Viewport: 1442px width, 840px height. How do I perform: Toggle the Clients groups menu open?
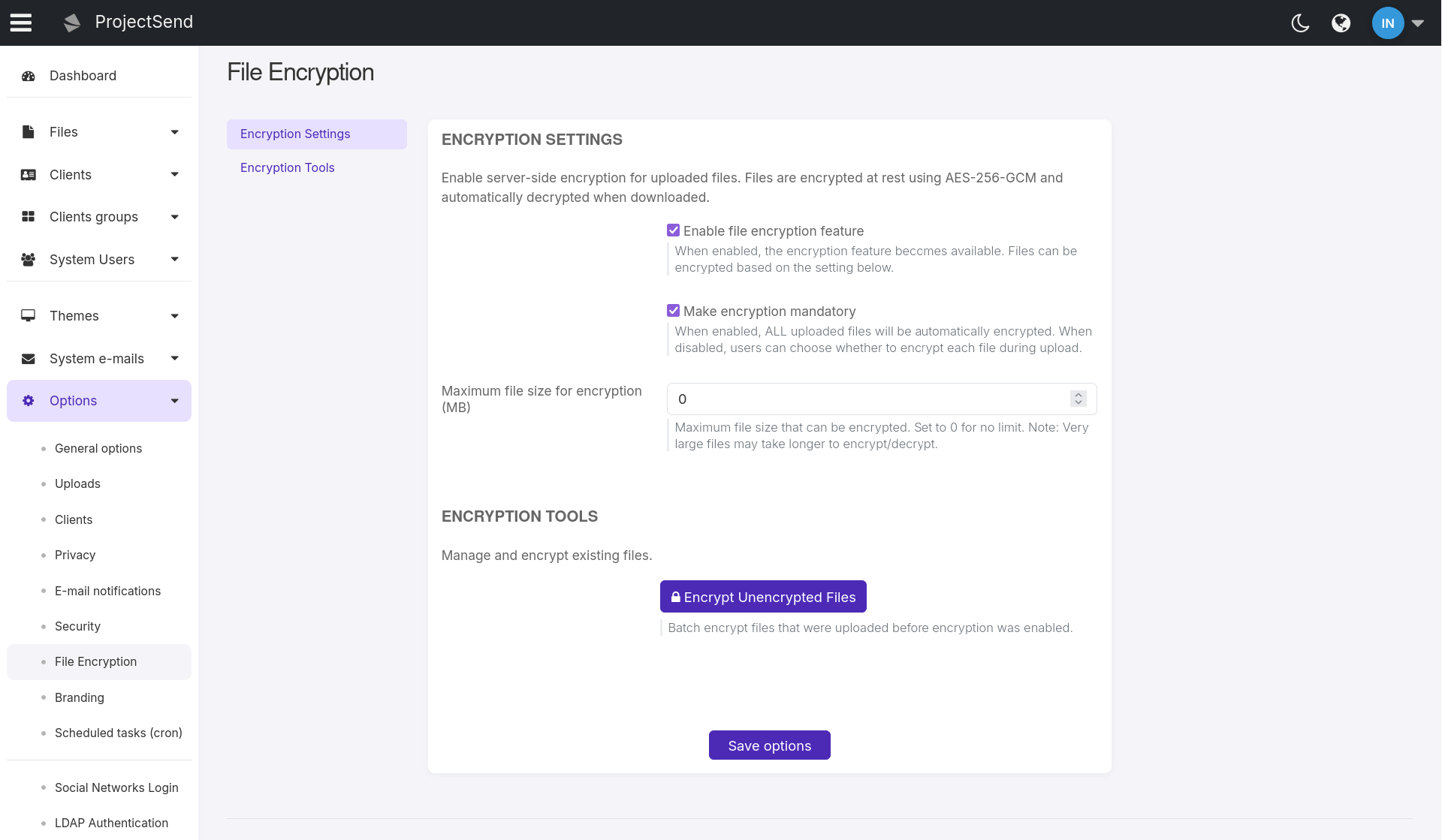[x=174, y=217]
